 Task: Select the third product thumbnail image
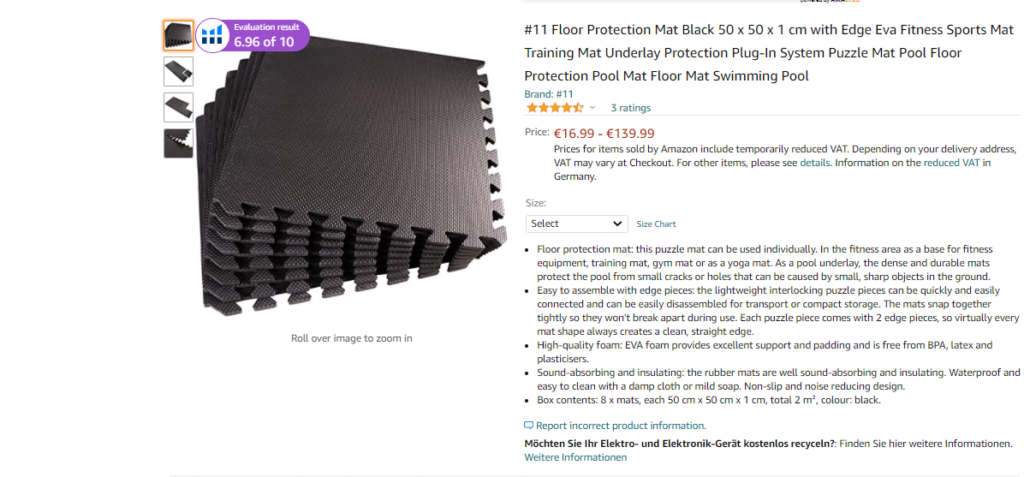coord(178,107)
